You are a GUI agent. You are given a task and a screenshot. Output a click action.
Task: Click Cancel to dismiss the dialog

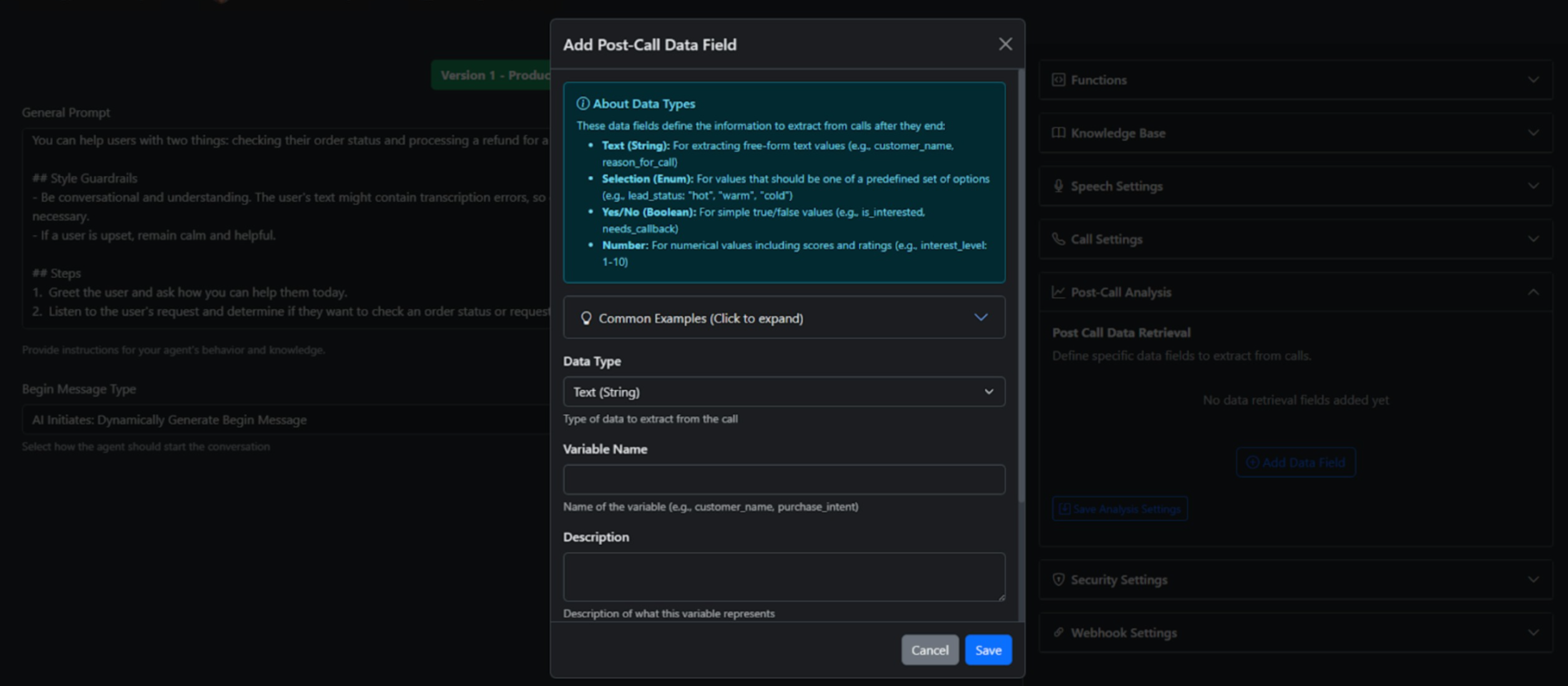[929, 650]
